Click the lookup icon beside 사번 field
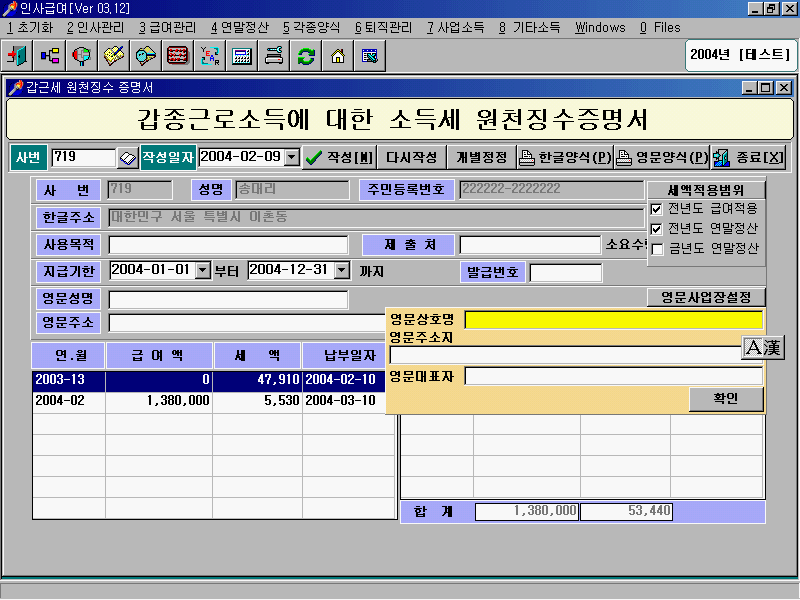This screenshot has height=600, width=800. pos(127,158)
